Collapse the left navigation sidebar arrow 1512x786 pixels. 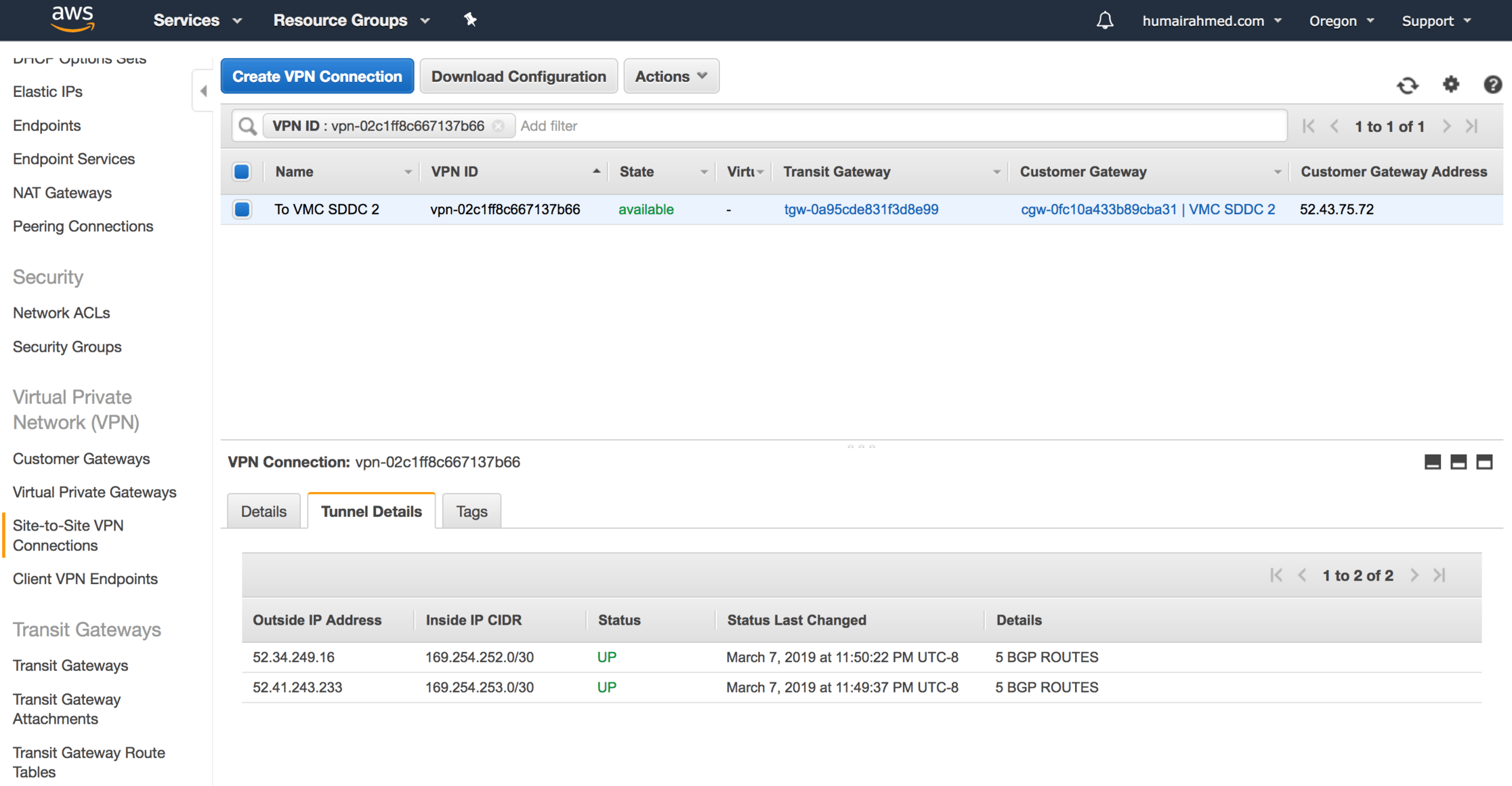point(203,90)
